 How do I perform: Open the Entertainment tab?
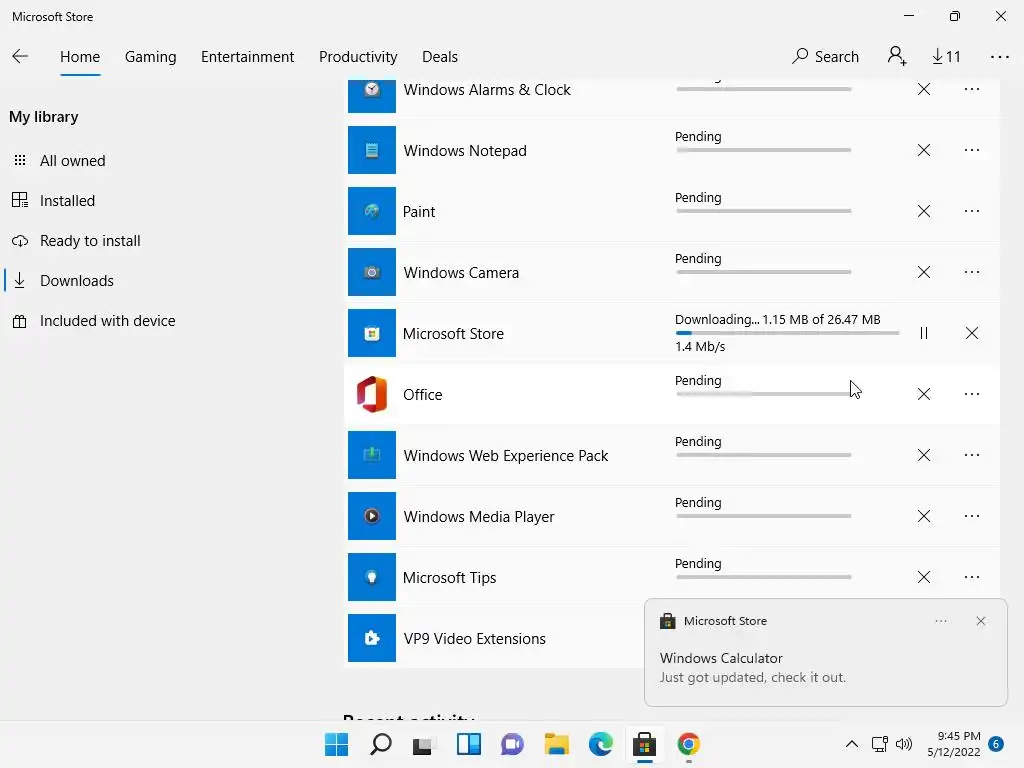(x=248, y=57)
